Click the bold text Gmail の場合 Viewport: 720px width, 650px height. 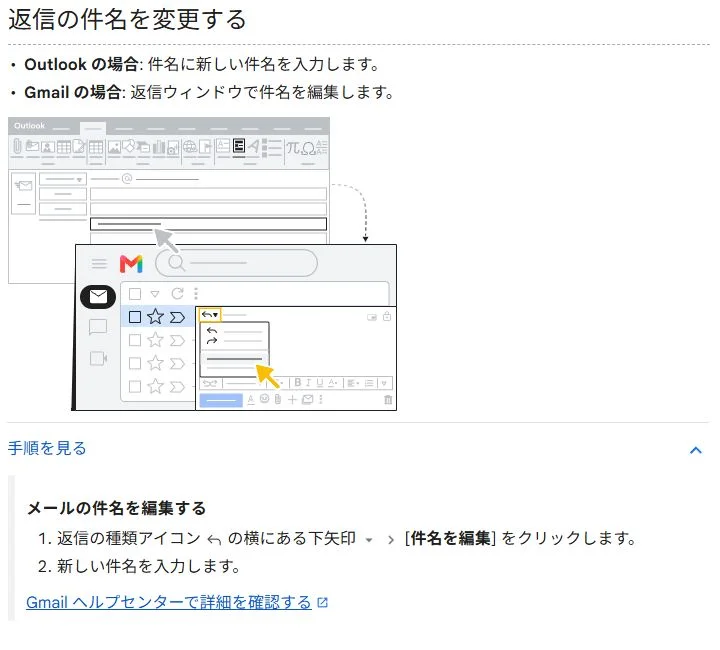72,92
